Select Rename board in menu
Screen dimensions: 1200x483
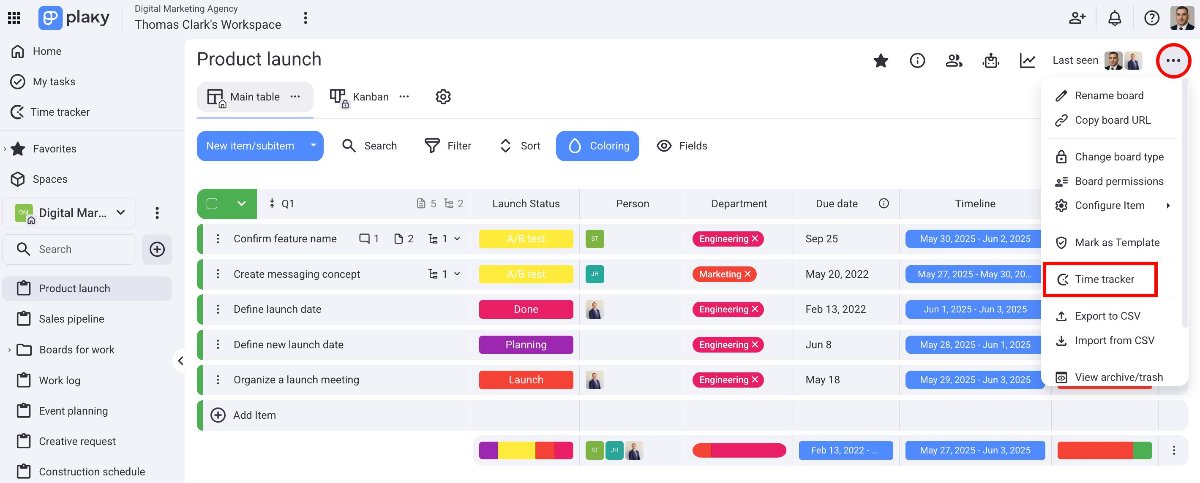pos(1109,95)
